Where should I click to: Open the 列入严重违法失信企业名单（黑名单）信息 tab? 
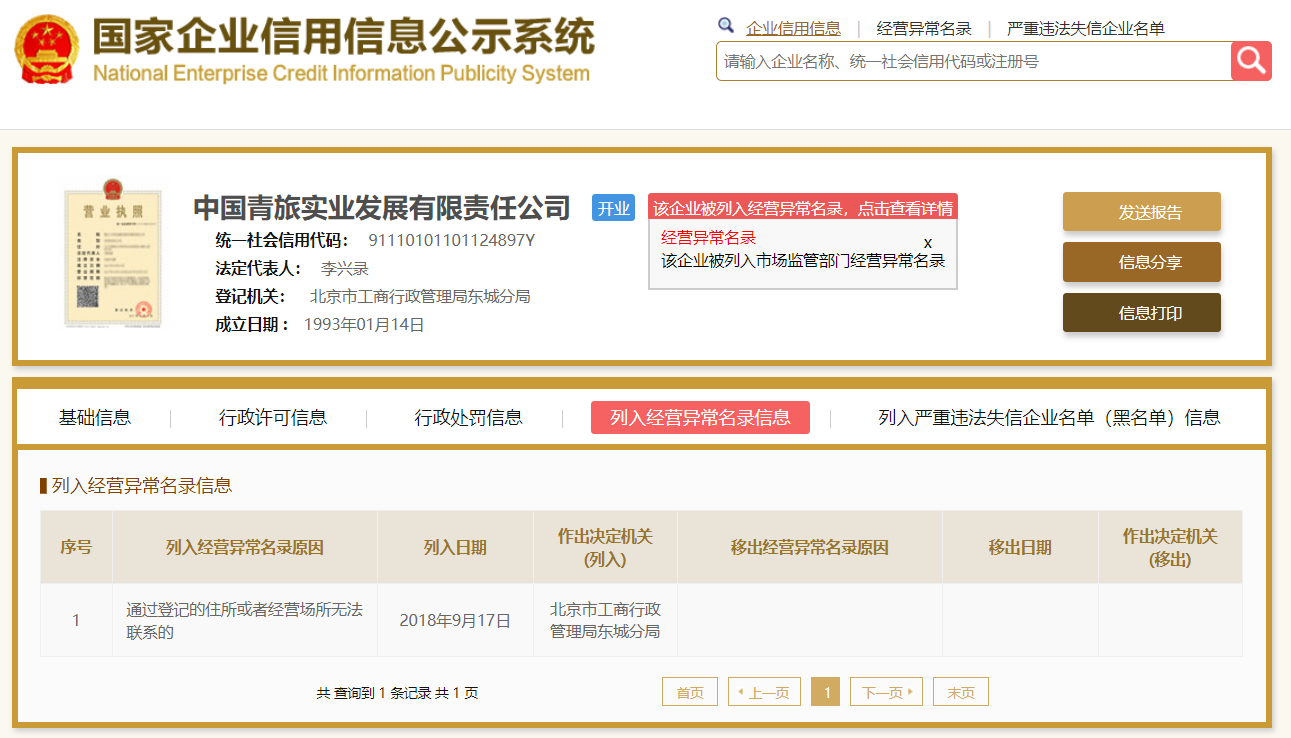coord(1049,418)
